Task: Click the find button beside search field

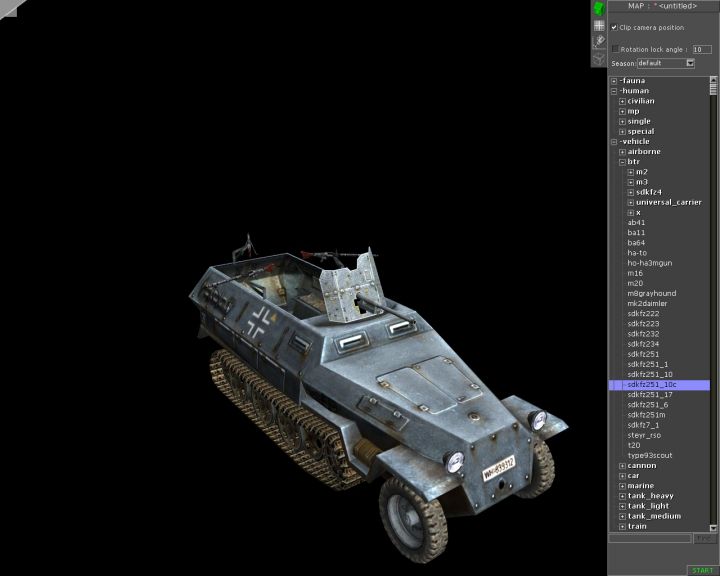Action: 705,538
